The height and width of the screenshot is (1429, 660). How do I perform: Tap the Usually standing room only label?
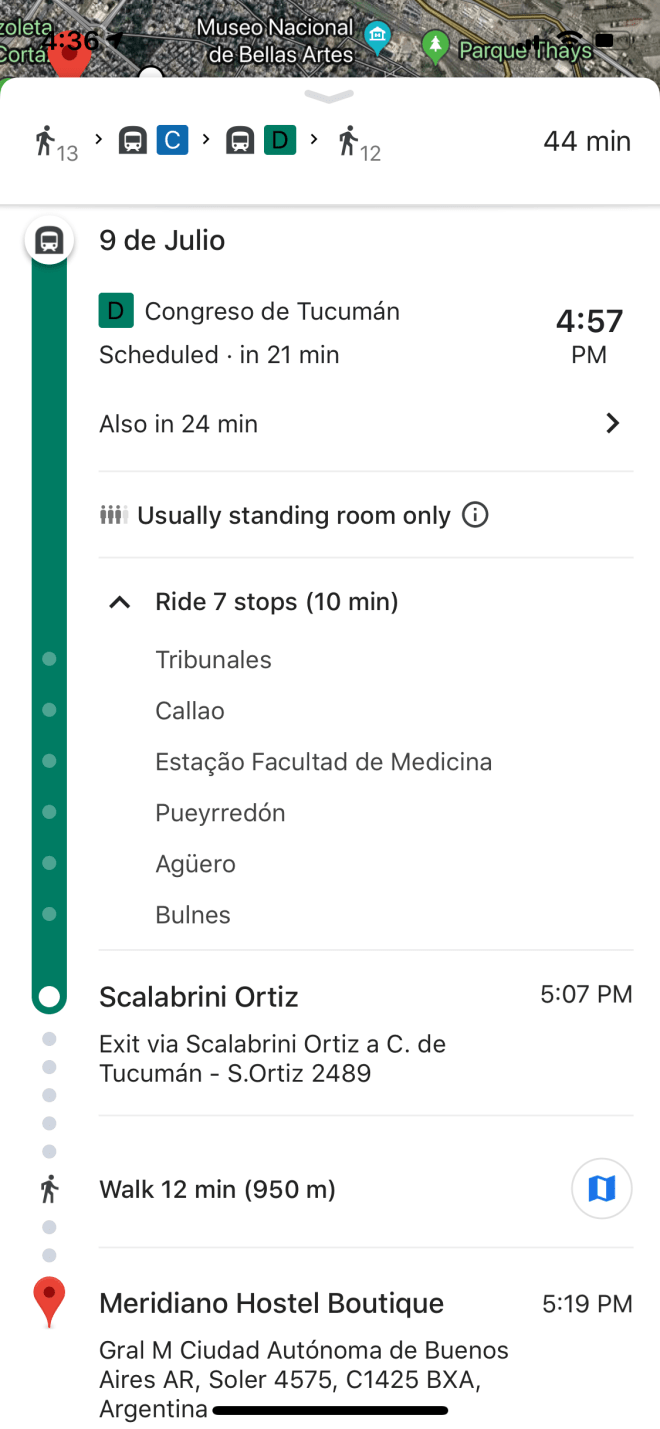click(x=293, y=515)
